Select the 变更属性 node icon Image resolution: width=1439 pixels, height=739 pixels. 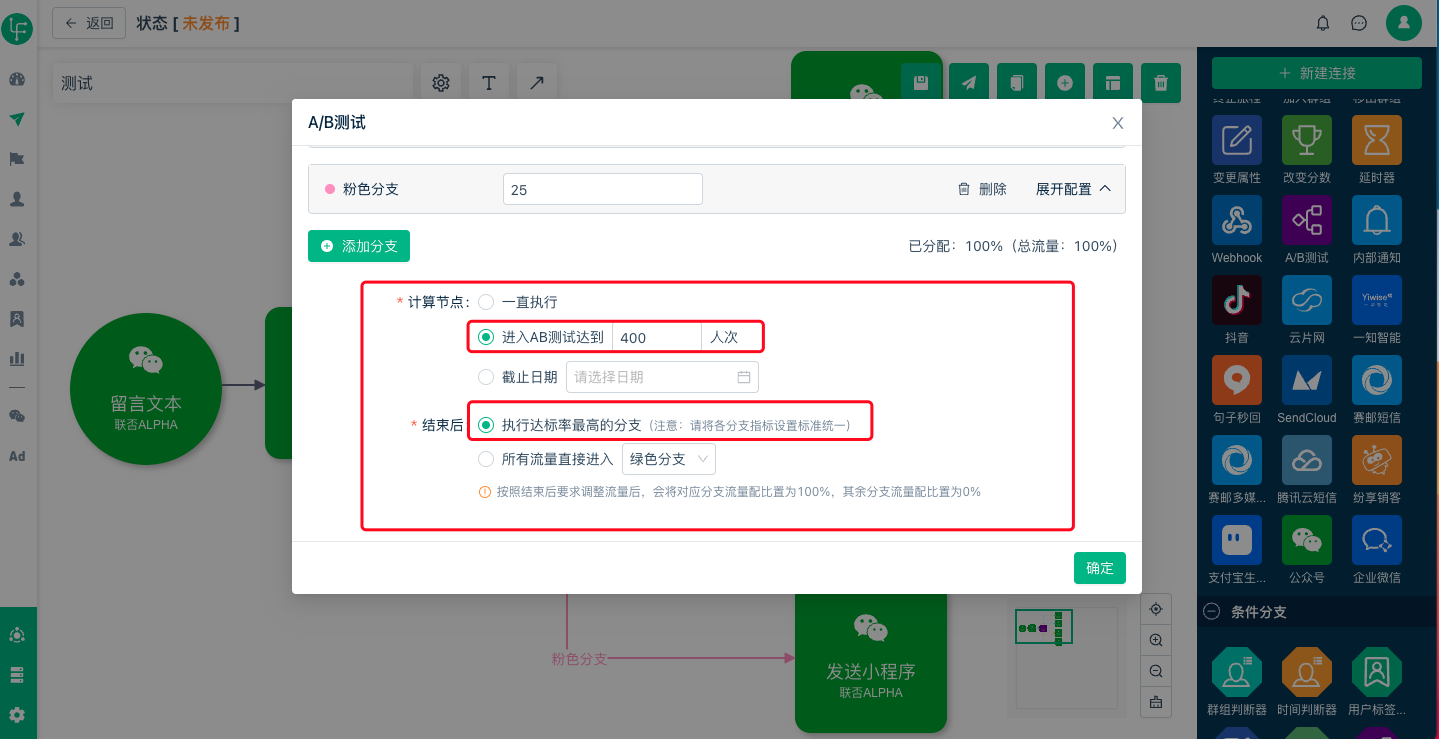1237,140
